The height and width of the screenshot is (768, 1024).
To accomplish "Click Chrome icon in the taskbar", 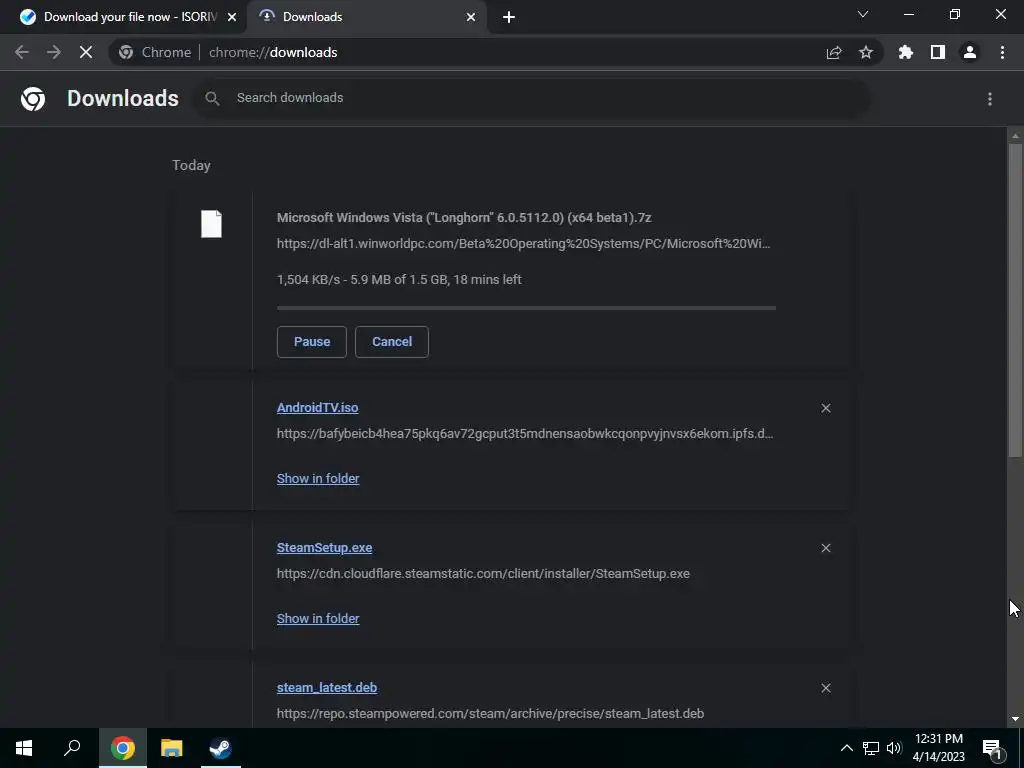I will [x=122, y=748].
